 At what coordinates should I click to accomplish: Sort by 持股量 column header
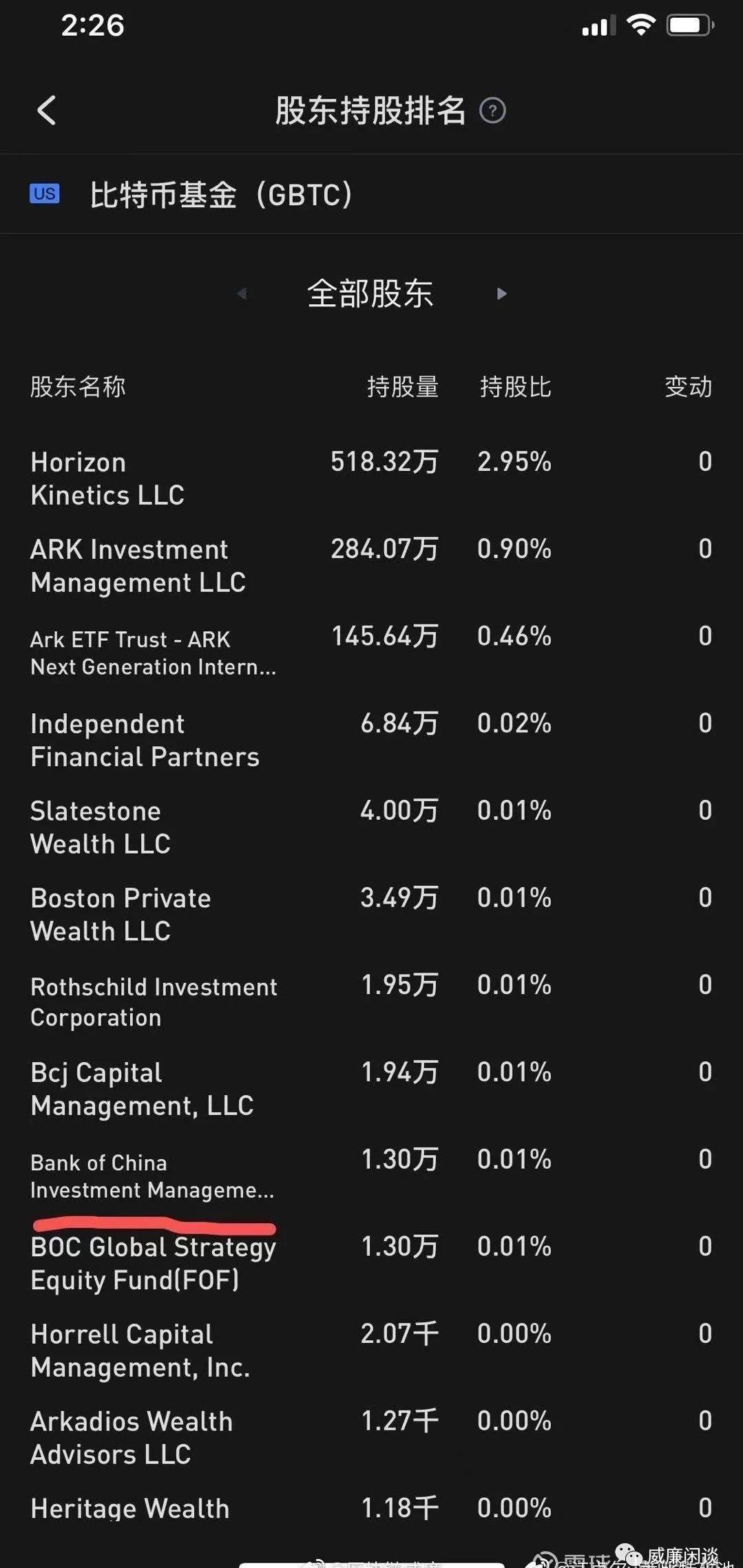tap(403, 387)
